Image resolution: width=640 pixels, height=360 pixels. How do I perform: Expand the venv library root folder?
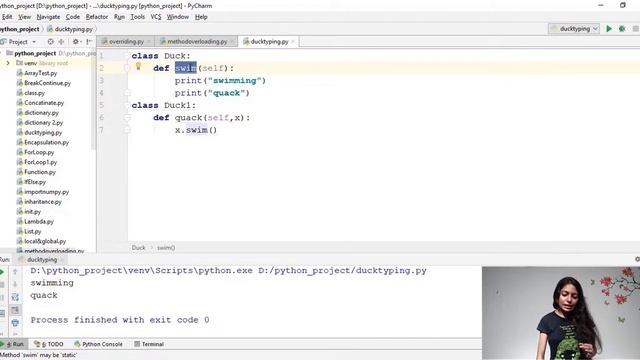8,63
